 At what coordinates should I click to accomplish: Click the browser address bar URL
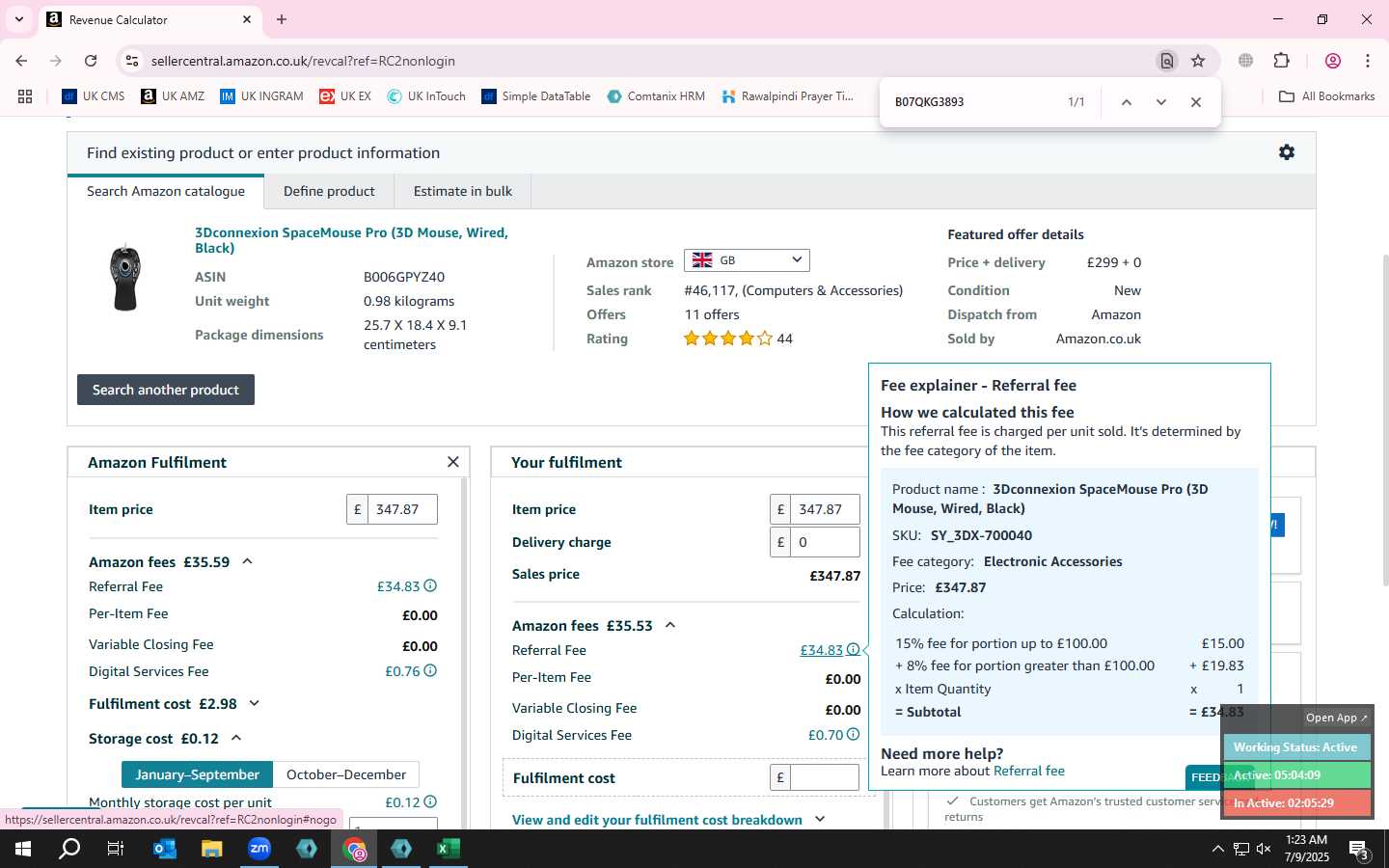[303, 61]
